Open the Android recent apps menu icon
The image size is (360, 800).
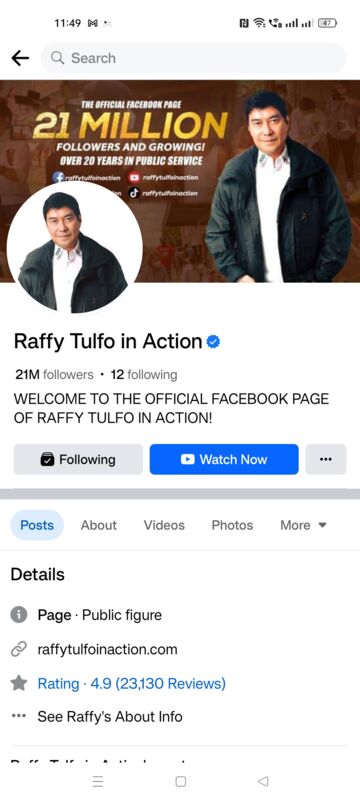[x=98, y=781]
